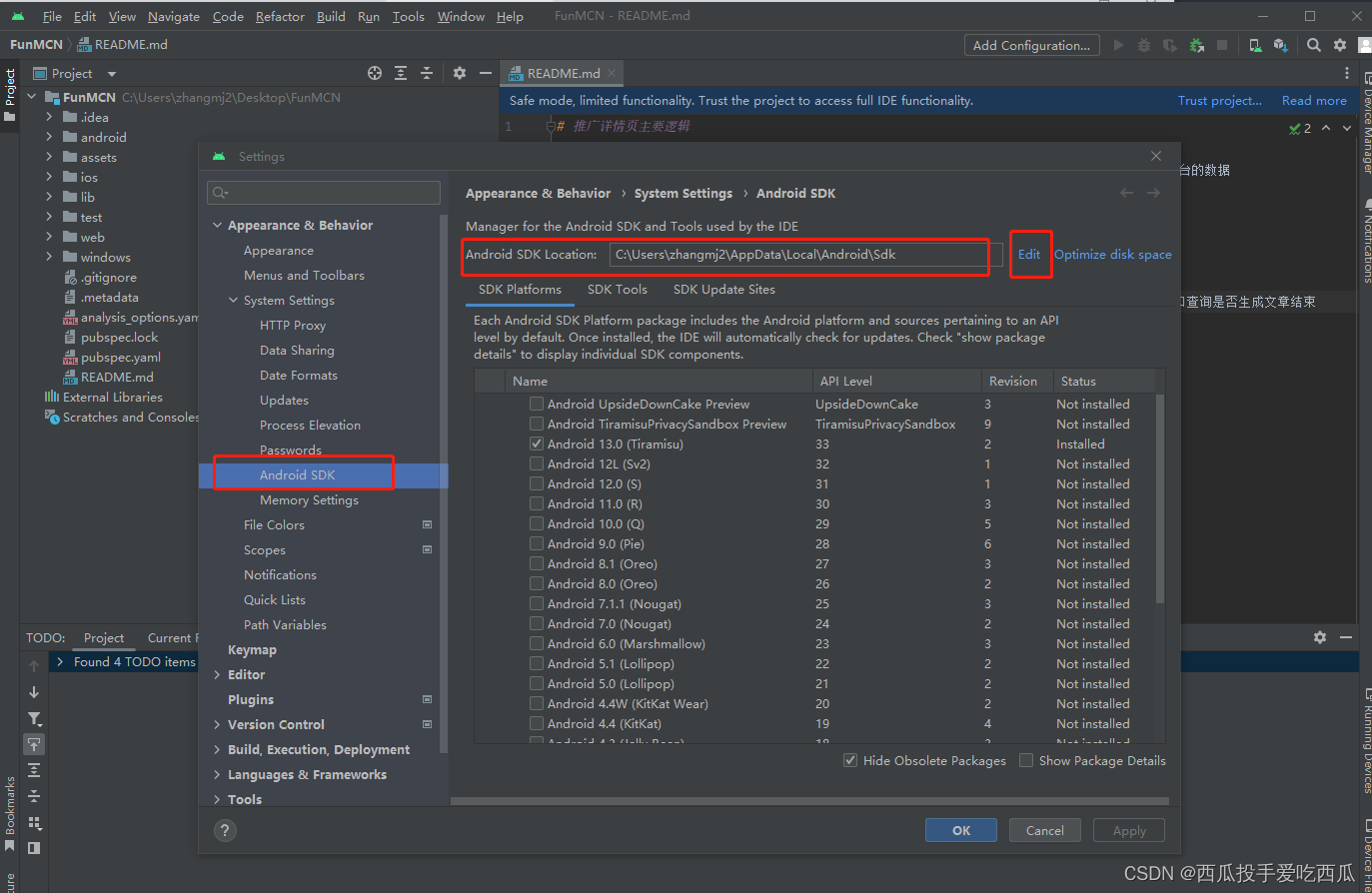Uncheck Android 13.0 (Tiramisu) checkbox
Image resolution: width=1372 pixels, height=893 pixels.
pyautogui.click(x=537, y=444)
